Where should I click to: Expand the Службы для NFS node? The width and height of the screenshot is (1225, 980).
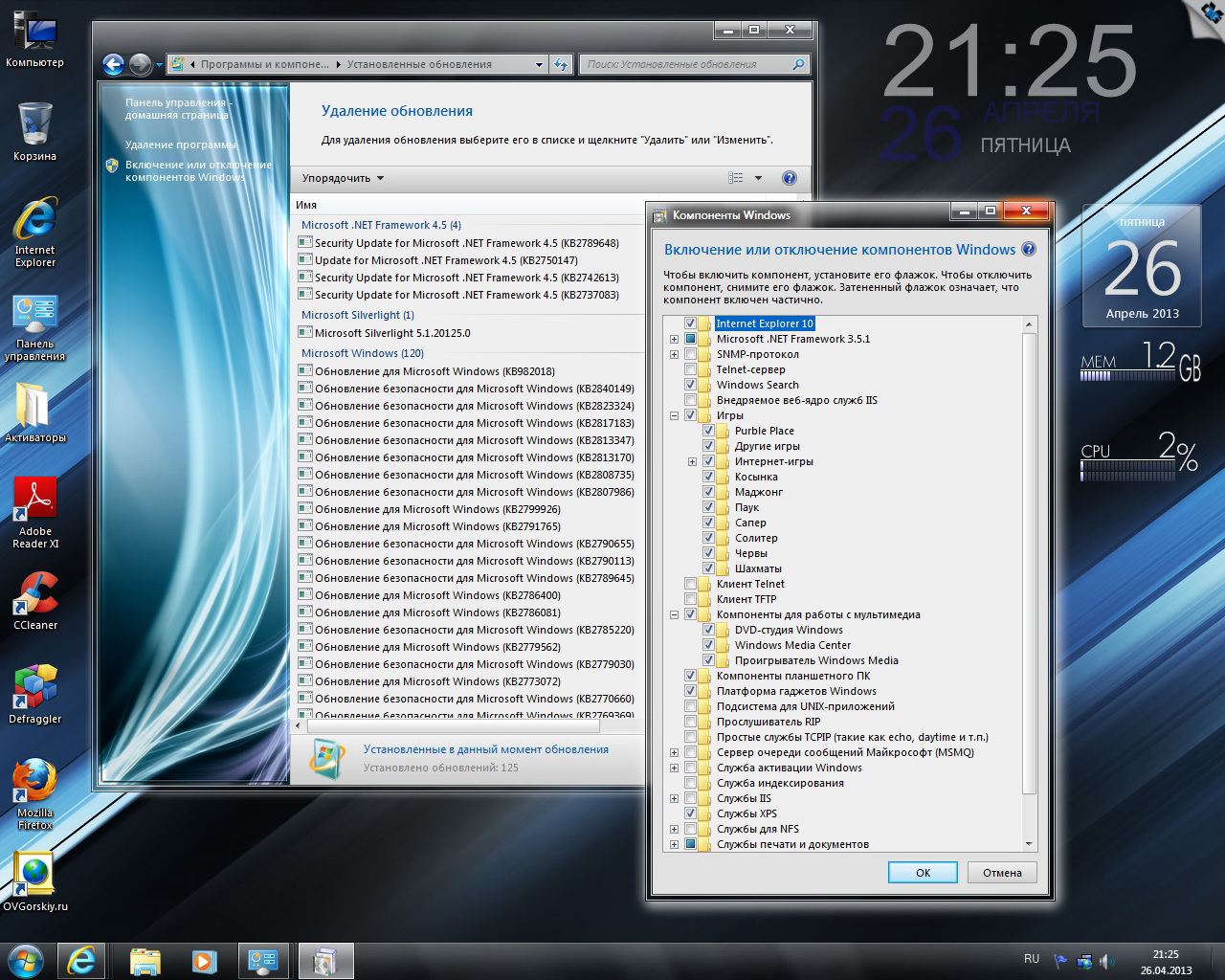click(x=674, y=829)
